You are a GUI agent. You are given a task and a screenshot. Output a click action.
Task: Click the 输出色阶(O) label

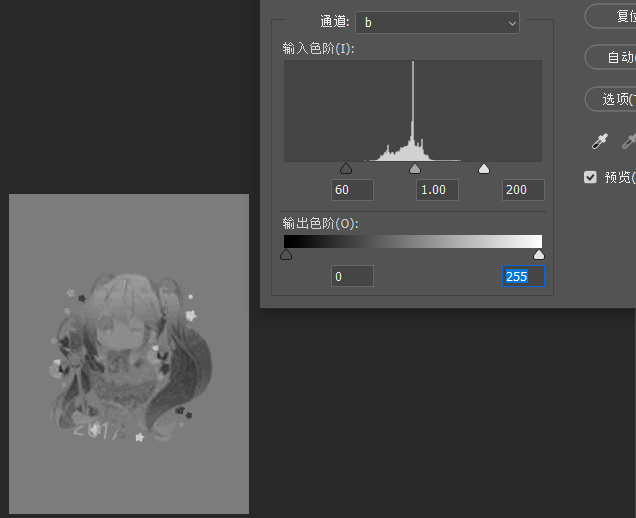tap(320, 224)
